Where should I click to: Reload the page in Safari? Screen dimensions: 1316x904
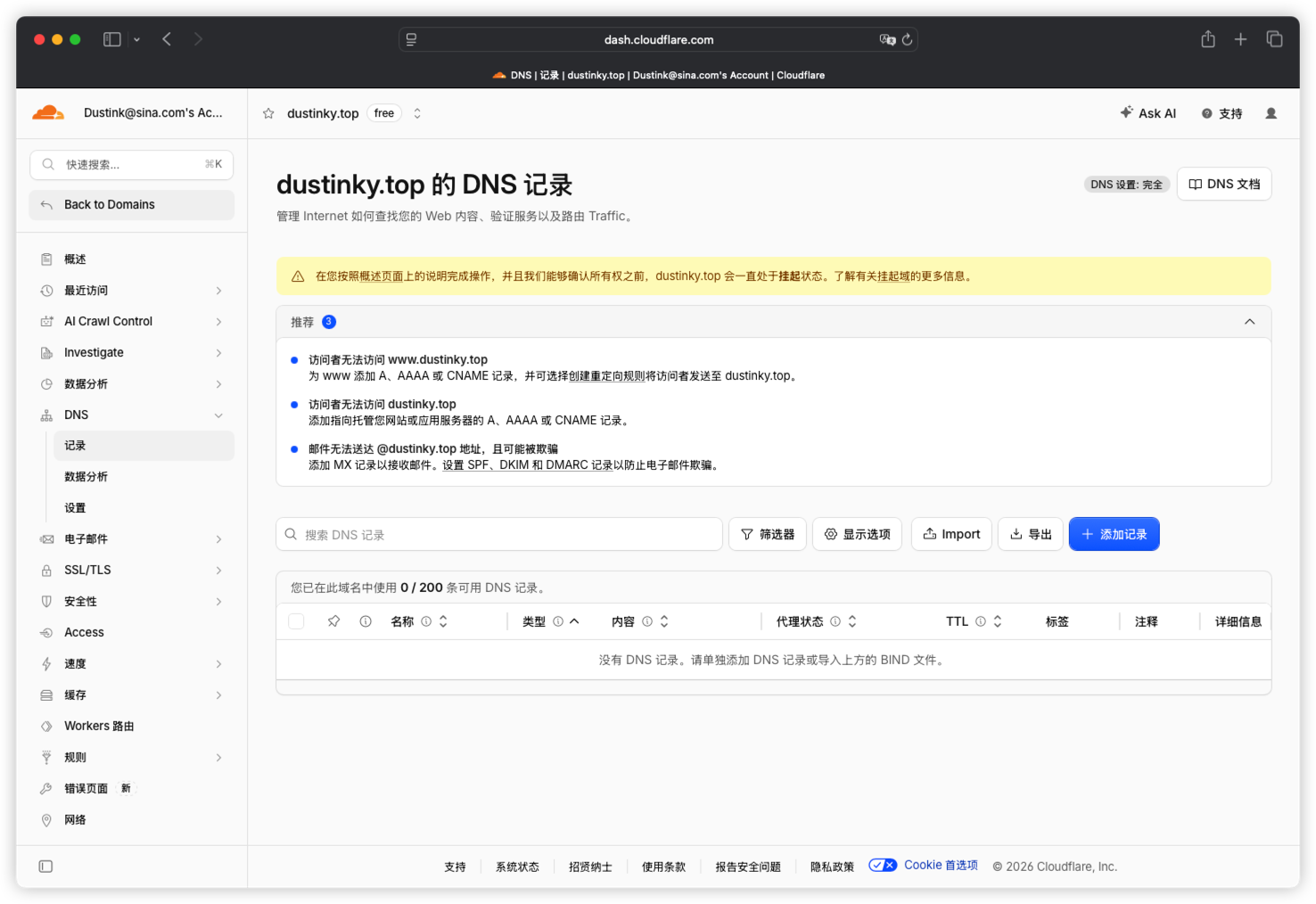click(907, 39)
